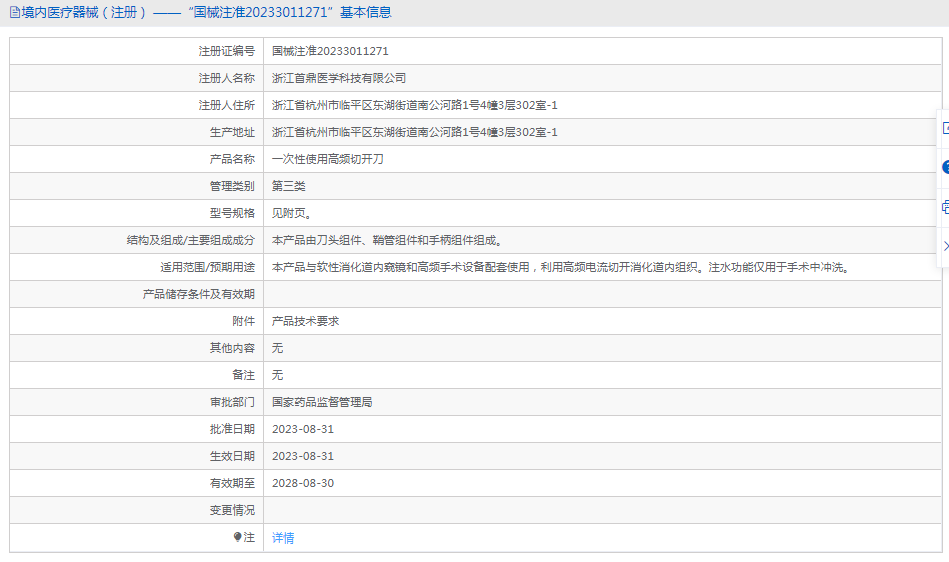Click the address value in the 注册人住所 row
Viewport: 949px width, 562px height.
[415, 105]
